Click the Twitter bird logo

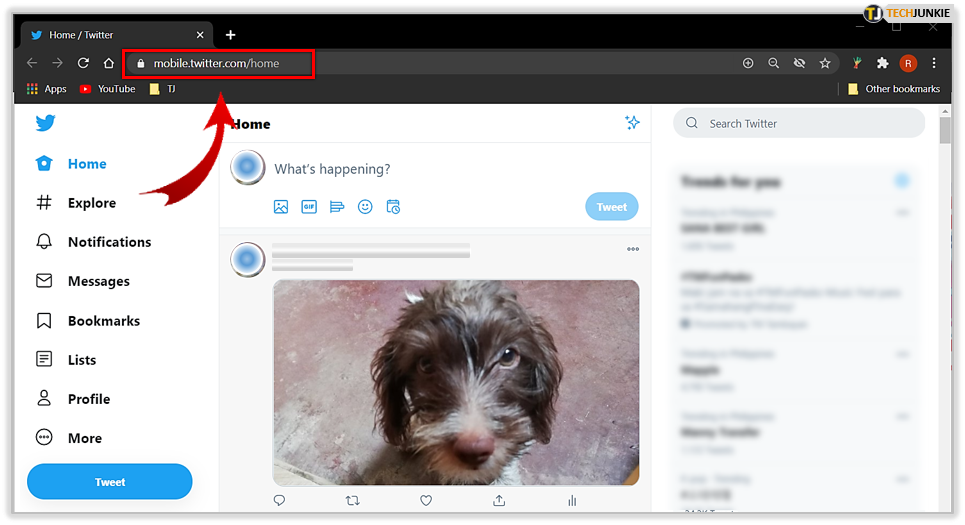[46, 122]
